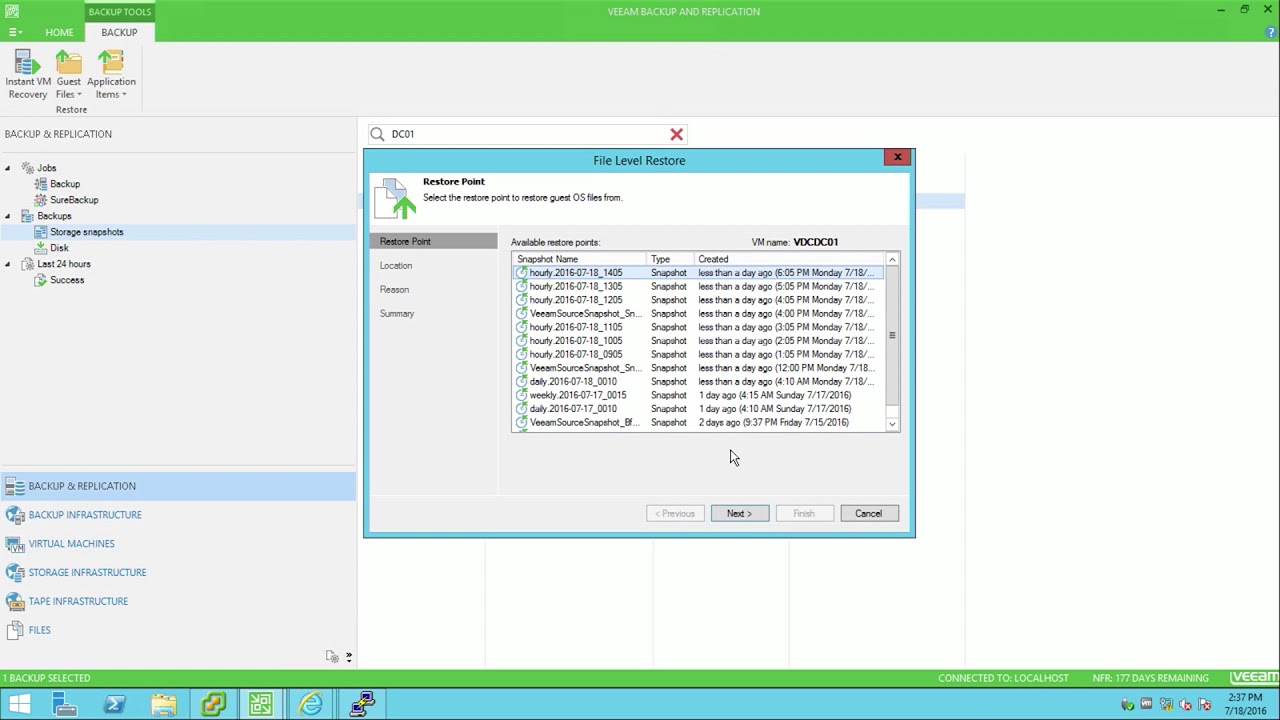Open BACKUP & REPLICATION navigation view
1280x720 pixels.
pyautogui.click(x=178, y=486)
